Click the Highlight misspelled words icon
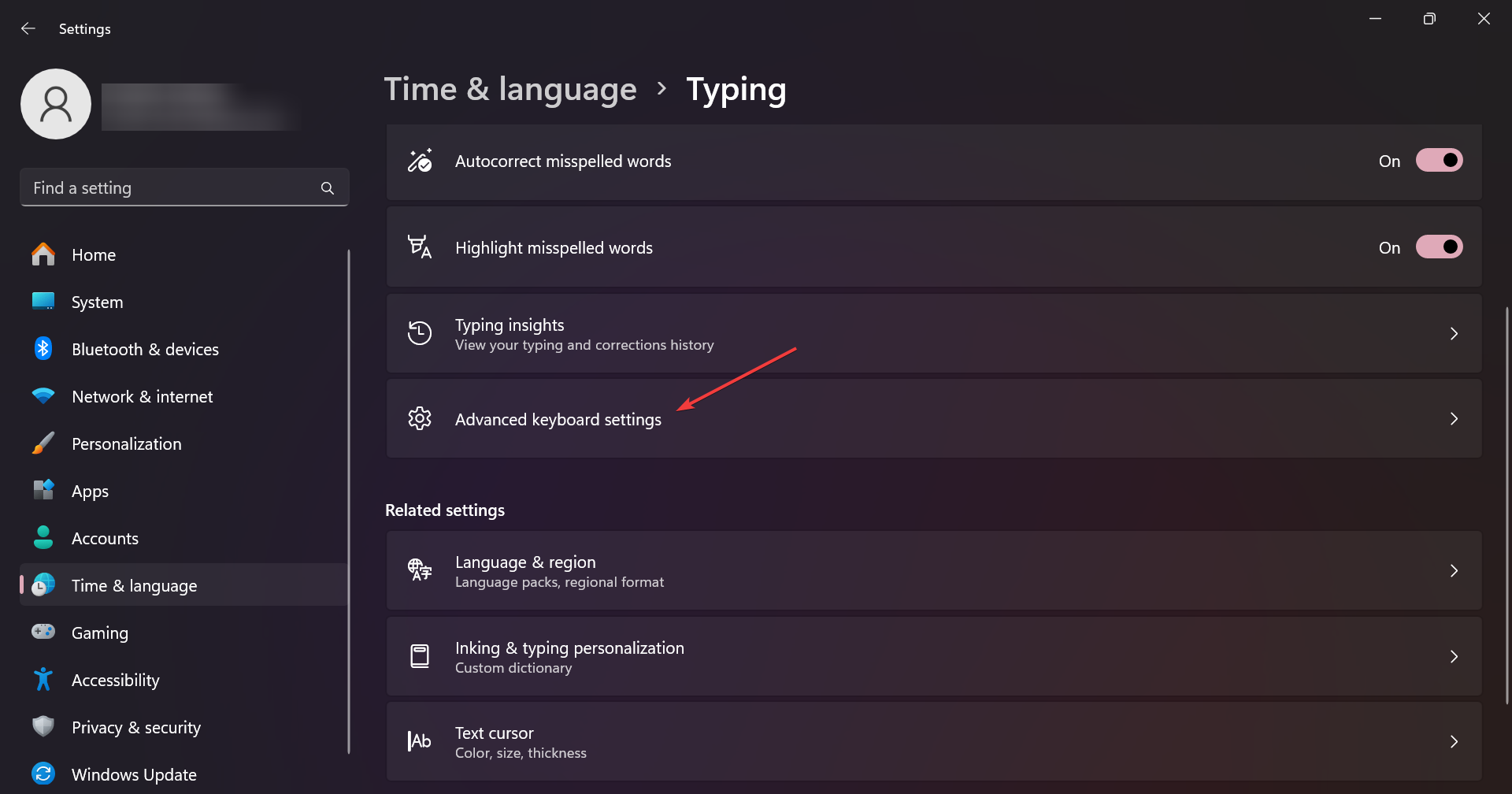The height and width of the screenshot is (794, 1512). [x=420, y=247]
